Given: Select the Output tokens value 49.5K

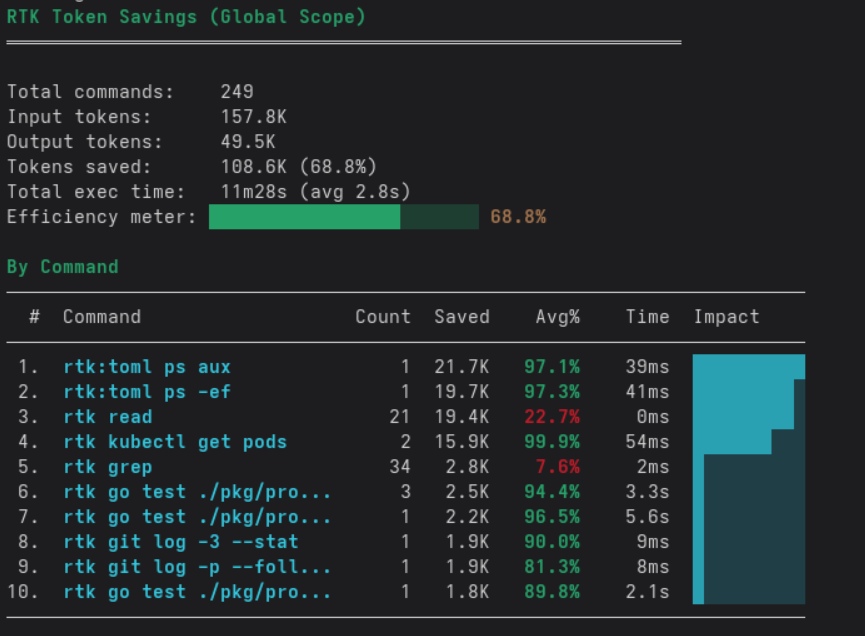Looking at the screenshot, I should point(248,141).
